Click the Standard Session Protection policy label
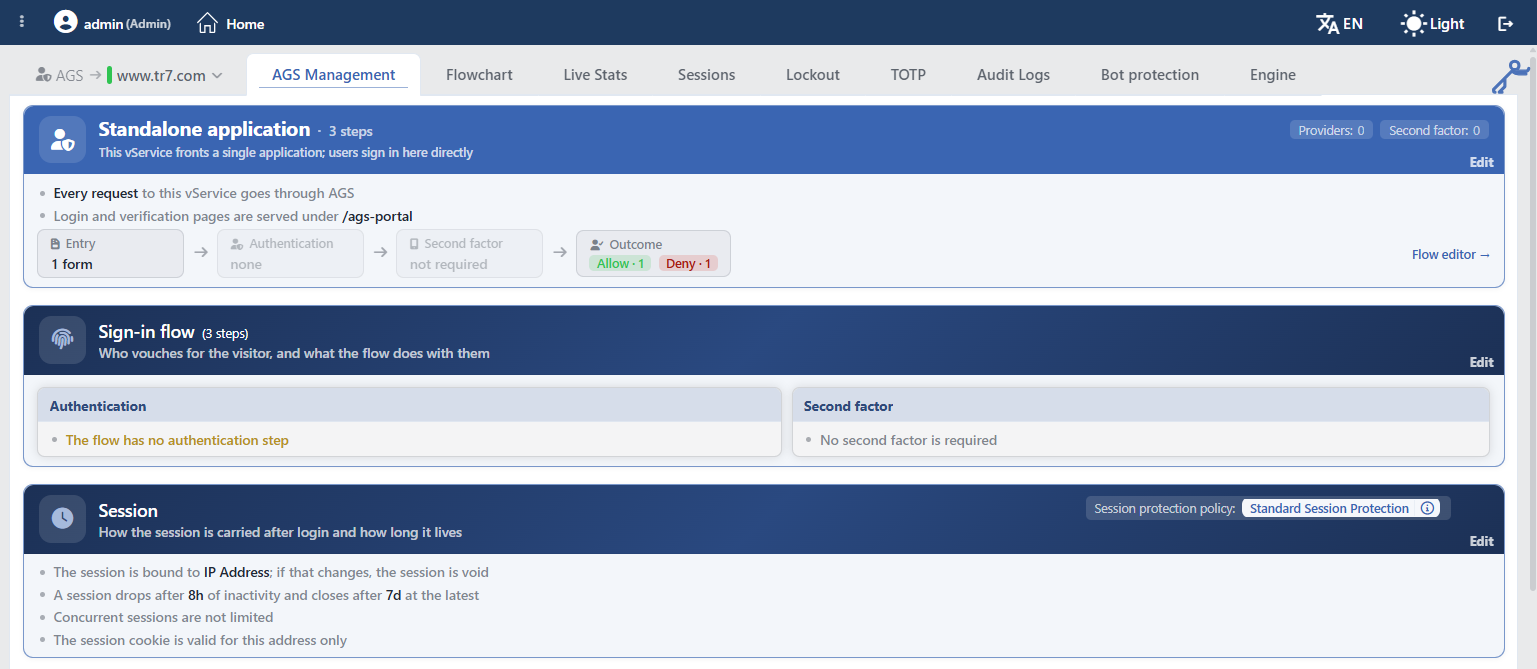 pos(1329,508)
